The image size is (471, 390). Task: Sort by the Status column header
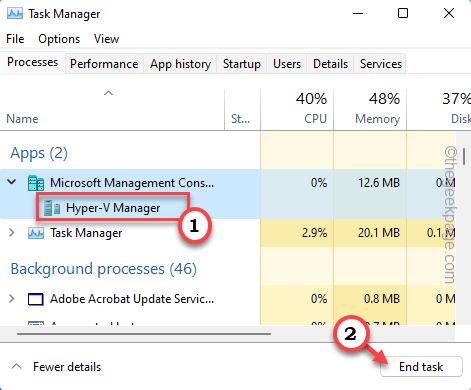point(242,110)
